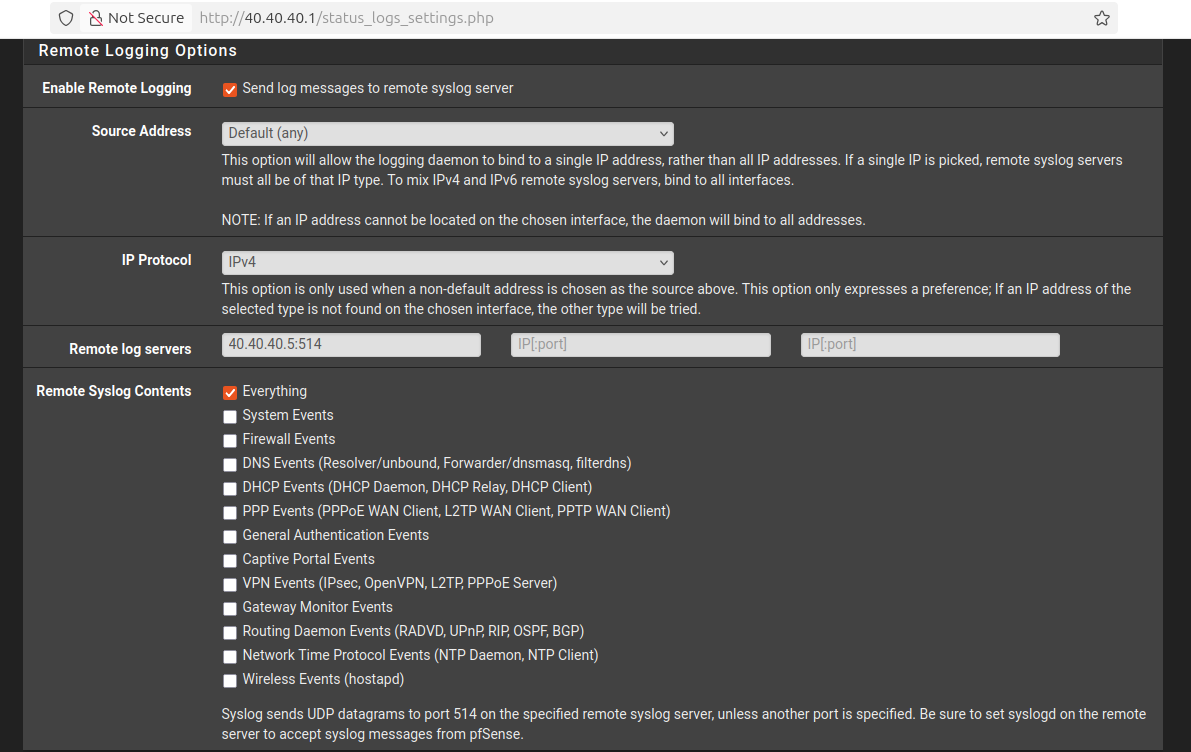Enable DNS Events checkbox
The width and height of the screenshot is (1191, 752).
[x=230, y=464]
